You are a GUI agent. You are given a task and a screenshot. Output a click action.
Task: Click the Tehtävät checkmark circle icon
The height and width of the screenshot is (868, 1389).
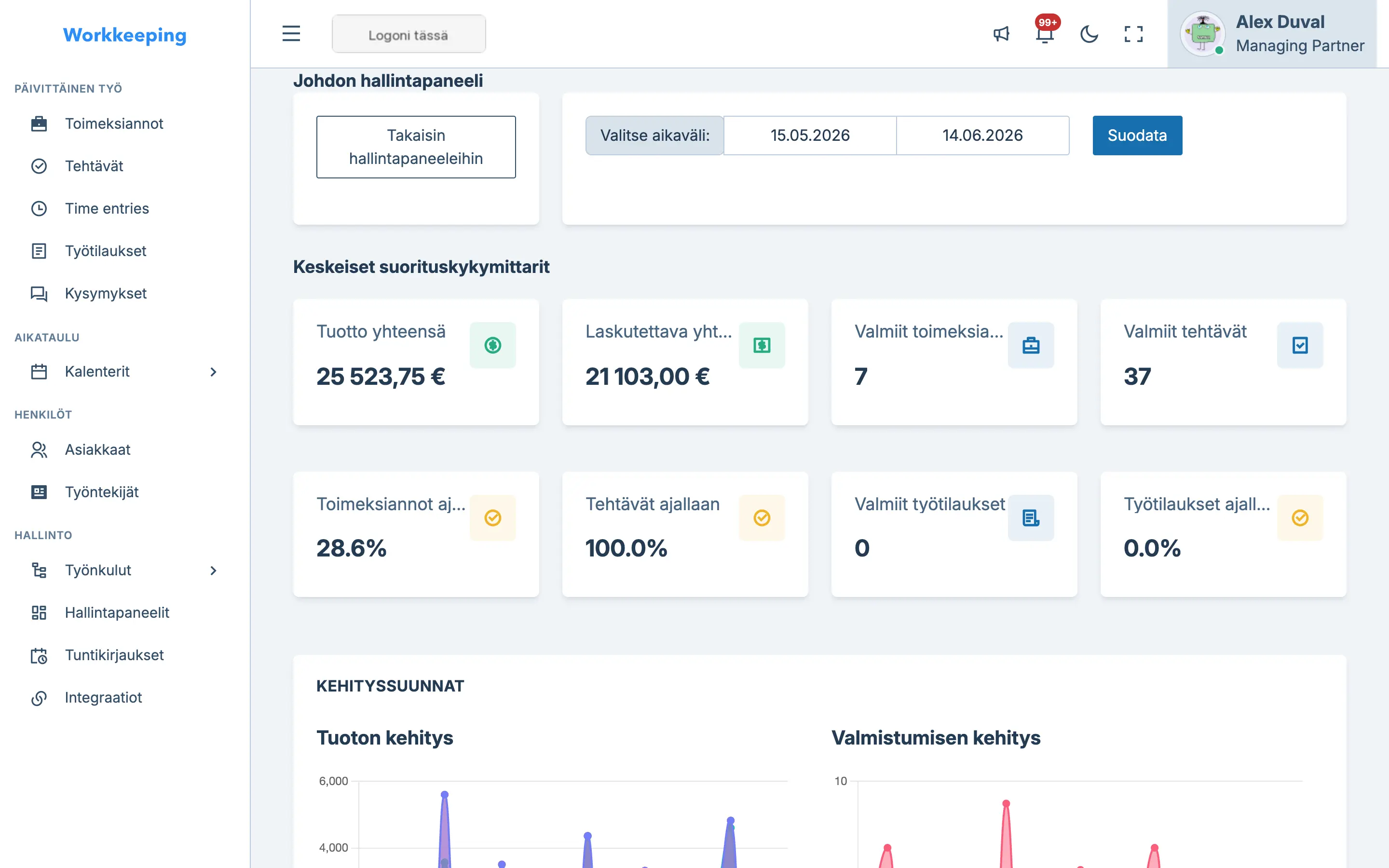pos(39,166)
